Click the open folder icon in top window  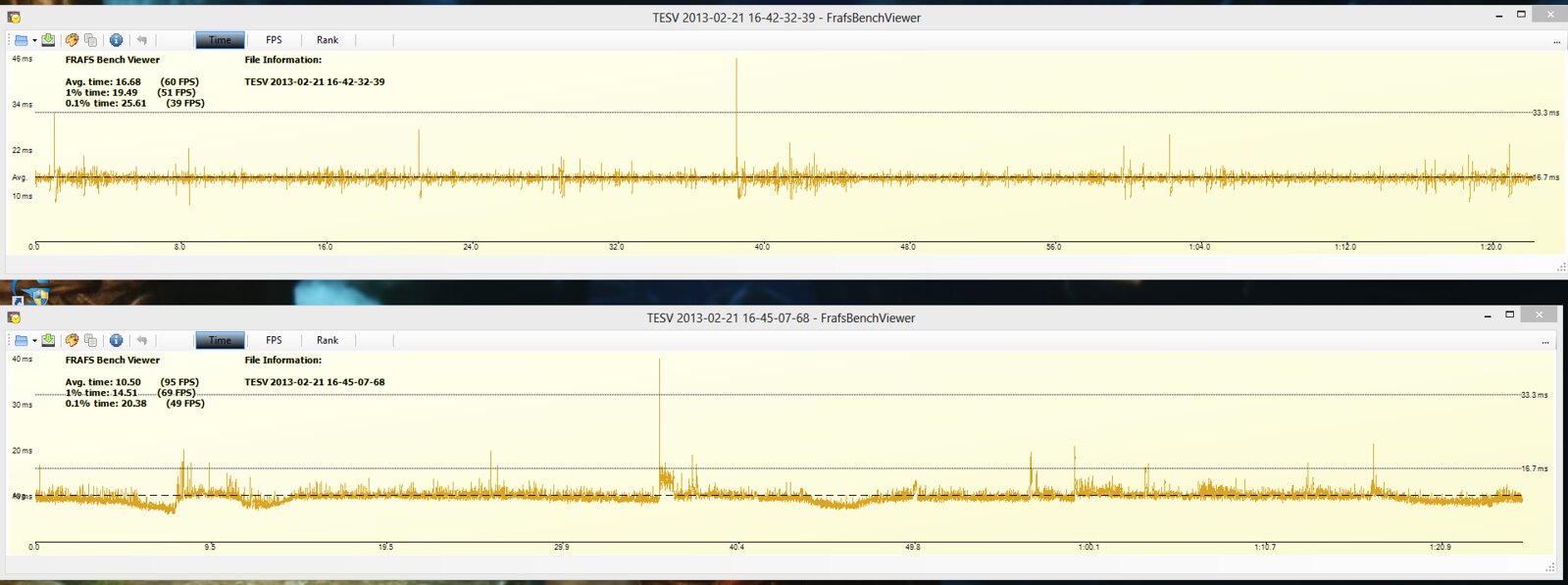coord(21,40)
